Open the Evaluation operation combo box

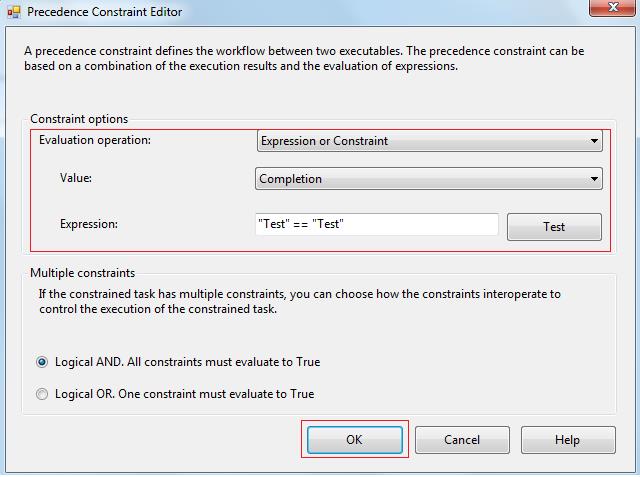coord(428,141)
